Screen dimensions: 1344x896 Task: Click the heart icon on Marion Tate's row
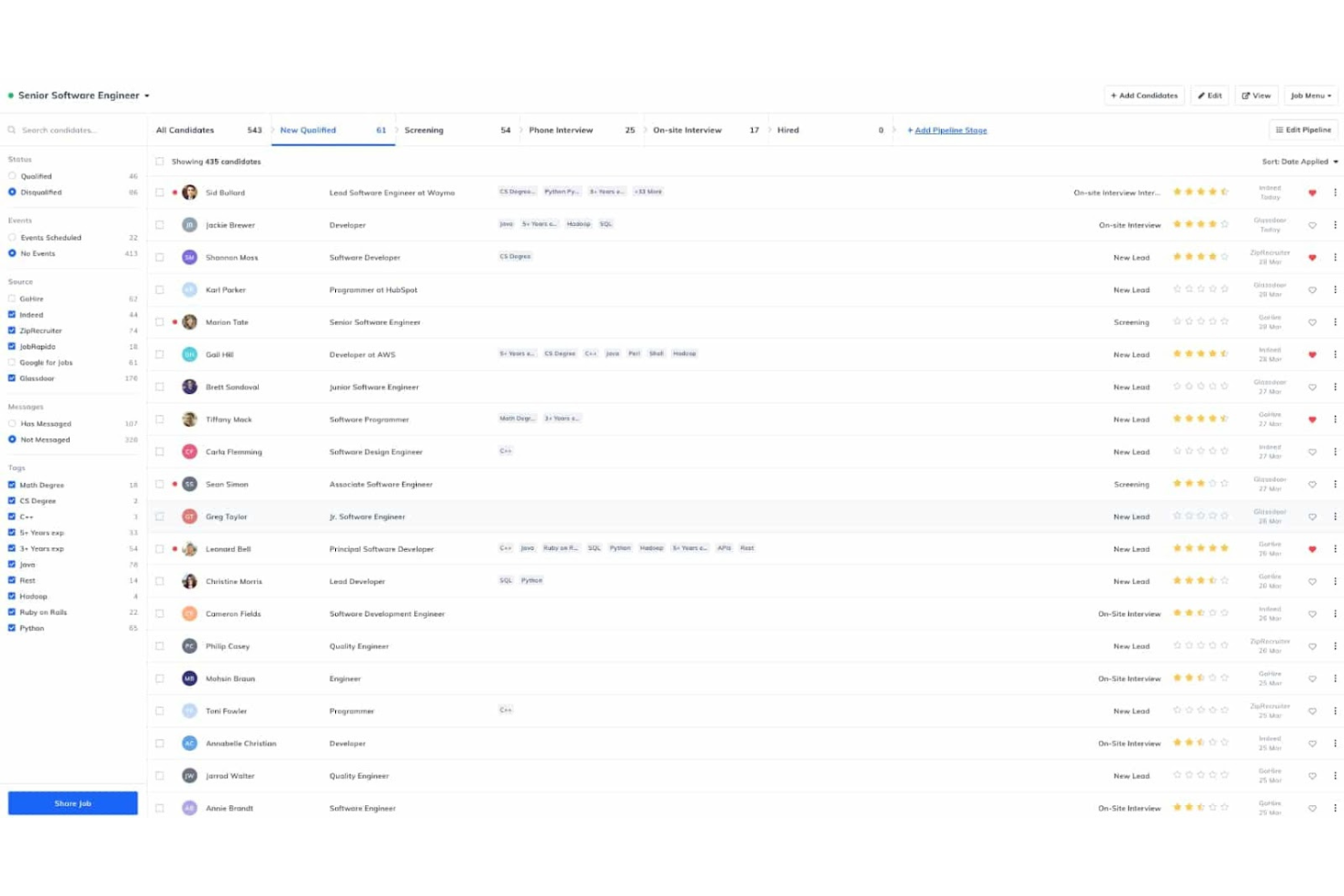click(1312, 322)
